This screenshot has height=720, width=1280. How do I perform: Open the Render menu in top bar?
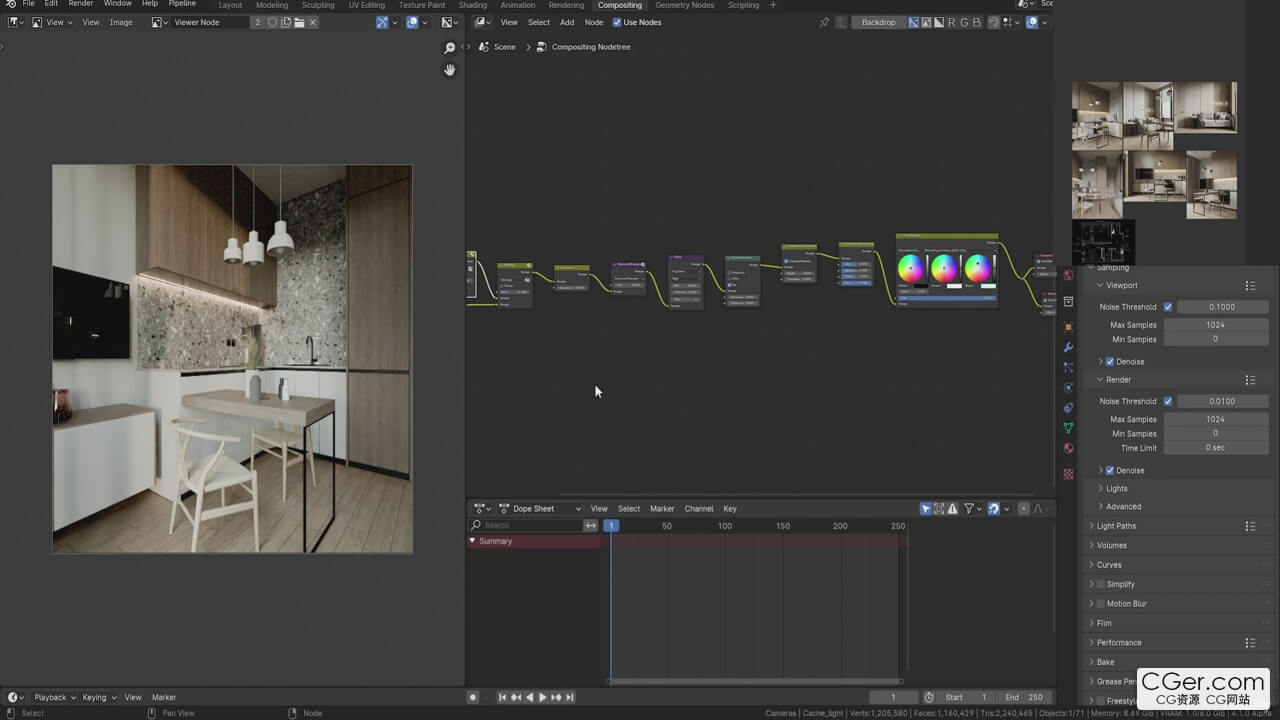point(81,4)
